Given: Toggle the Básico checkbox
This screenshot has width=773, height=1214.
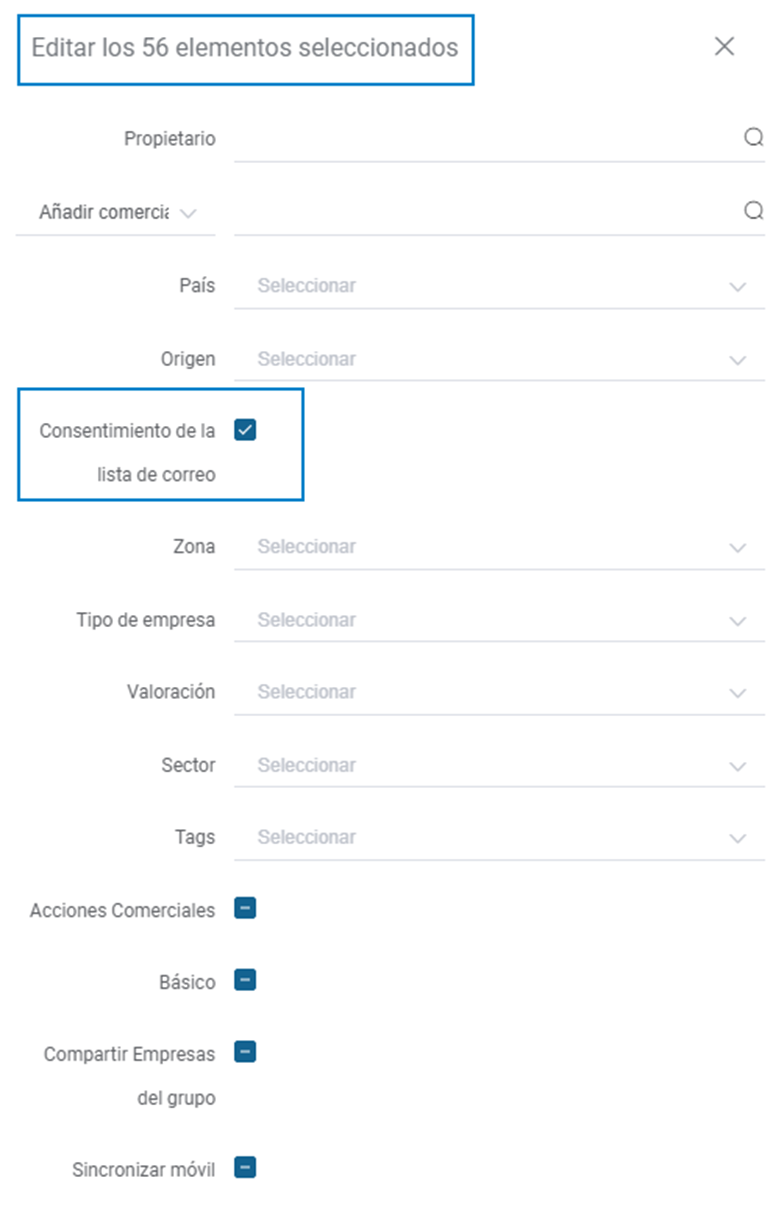Looking at the screenshot, I should click(245, 980).
